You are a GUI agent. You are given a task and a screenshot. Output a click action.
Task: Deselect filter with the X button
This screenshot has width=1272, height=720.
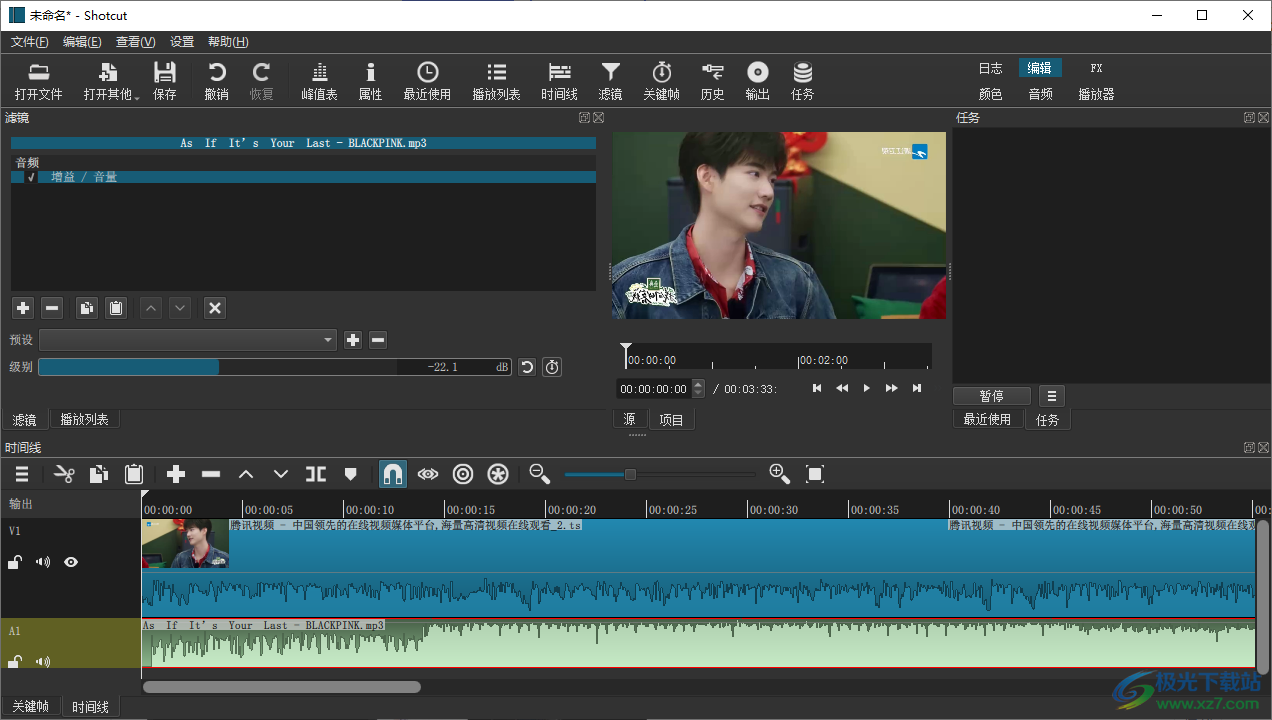[x=215, y=308]
